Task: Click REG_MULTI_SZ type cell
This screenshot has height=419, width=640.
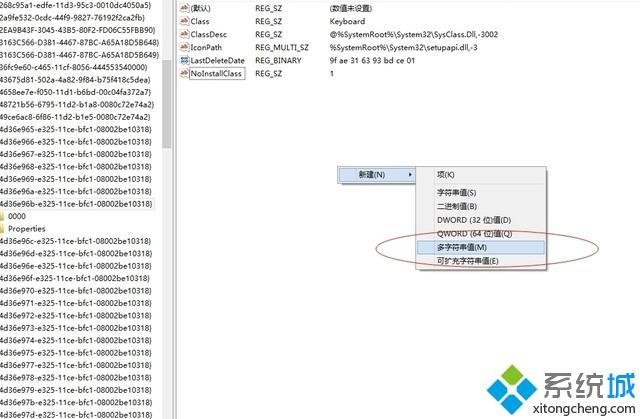Action: pyautogui.click(x=282, y=47)
